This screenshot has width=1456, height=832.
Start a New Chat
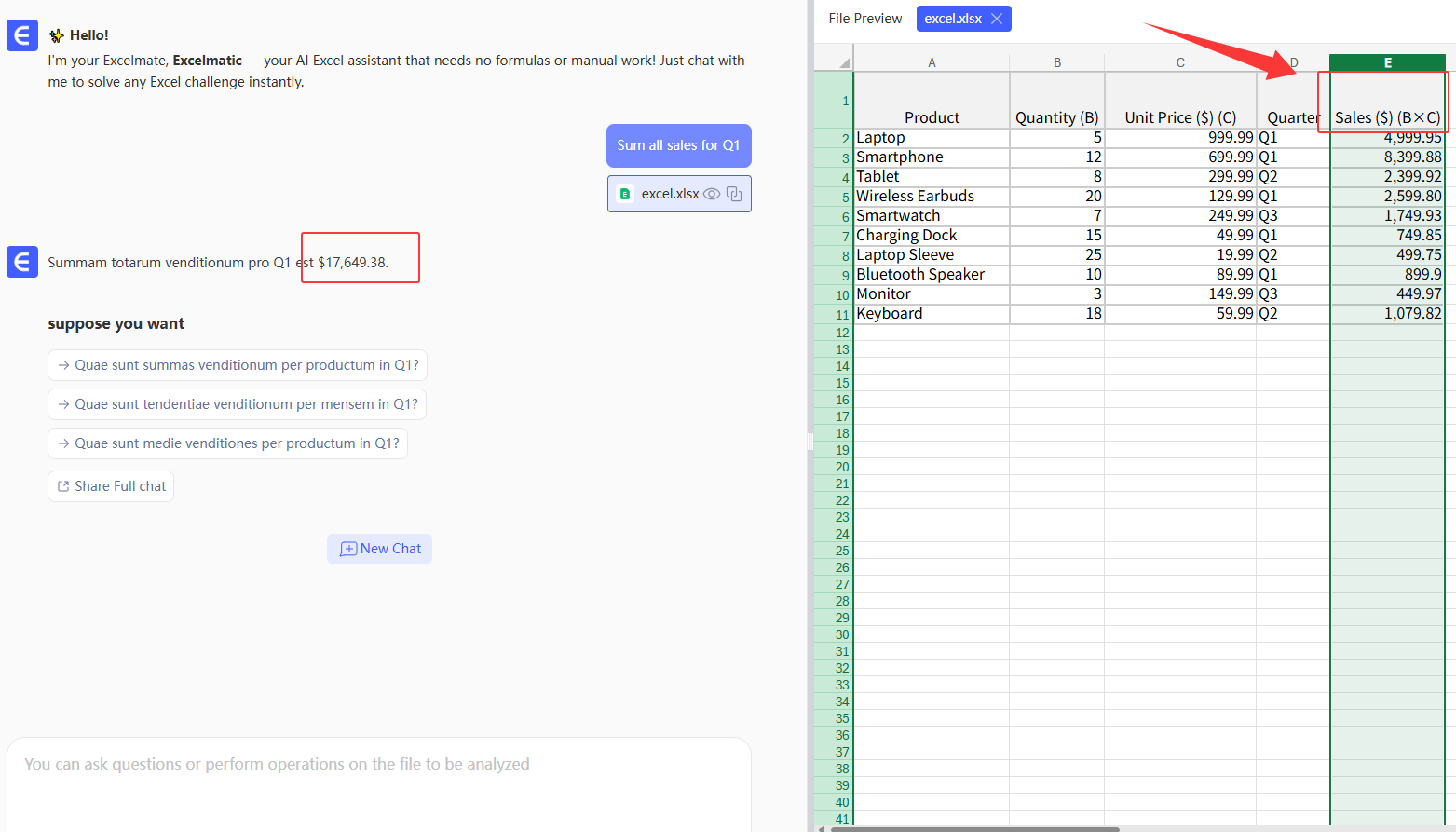click(380, 549)
